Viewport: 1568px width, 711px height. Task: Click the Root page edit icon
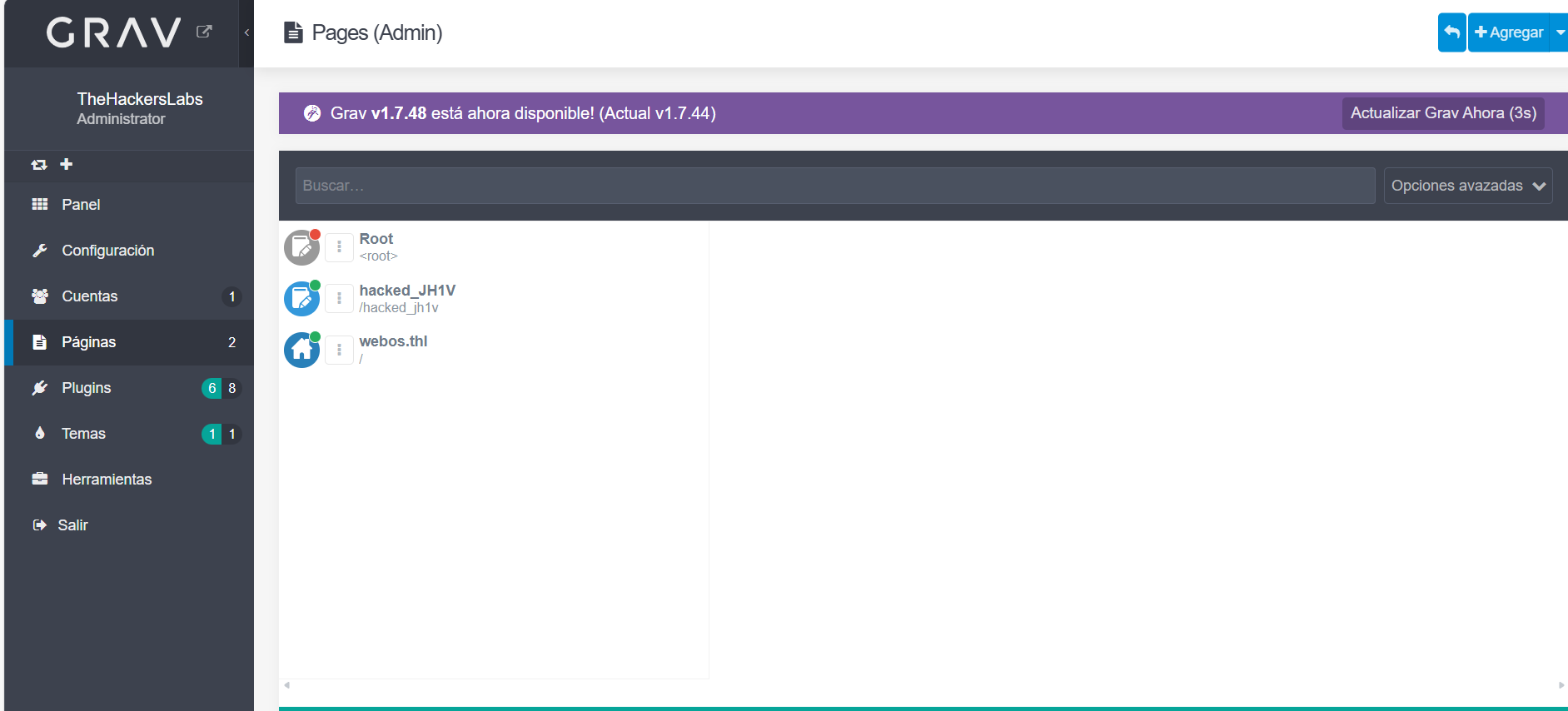pos(301,247)
